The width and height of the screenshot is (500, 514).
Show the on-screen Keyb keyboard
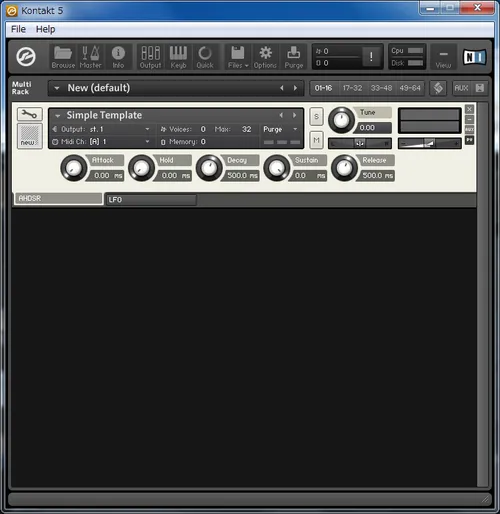click(178, 57)
